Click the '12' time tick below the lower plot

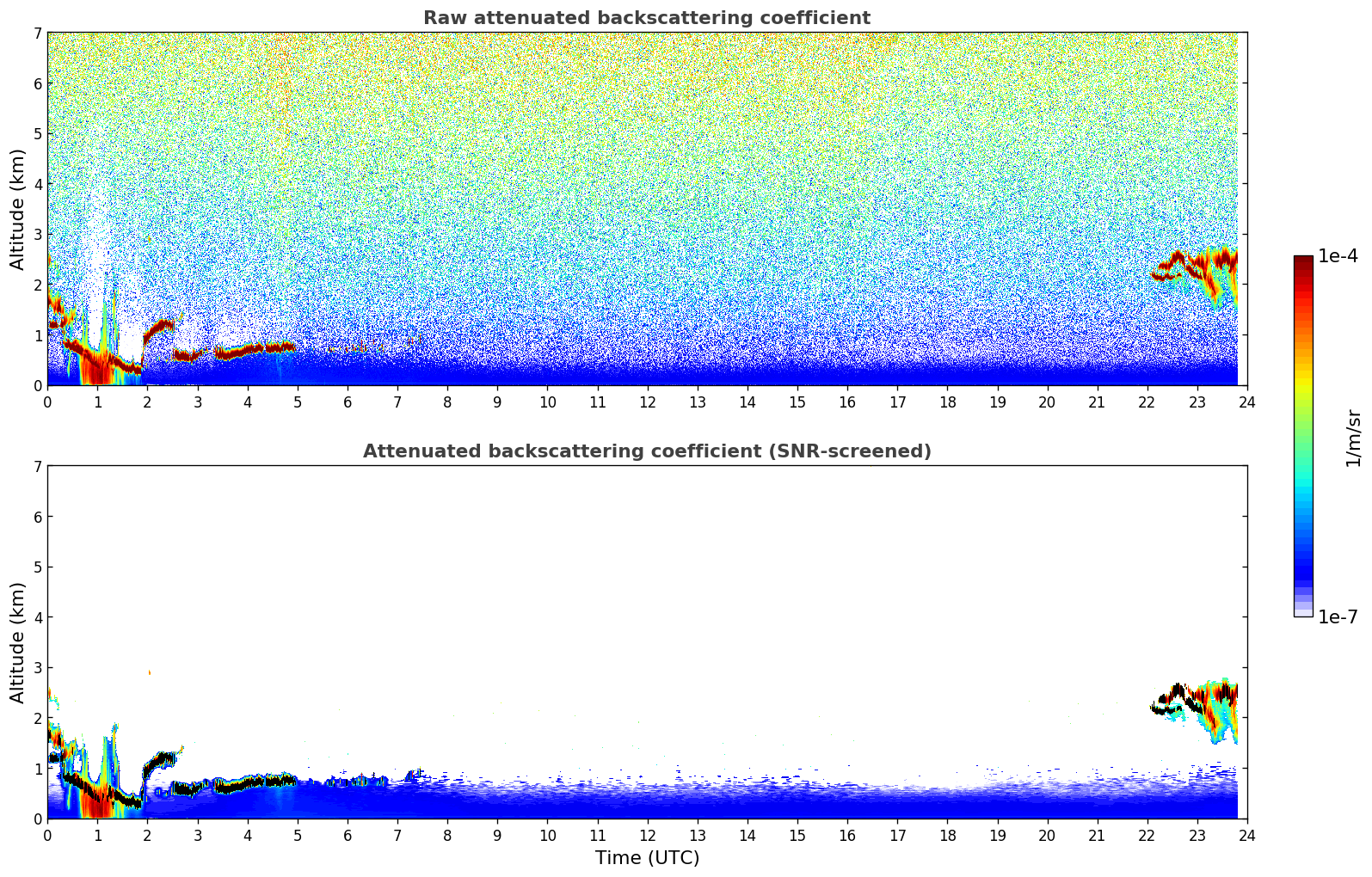647,836
